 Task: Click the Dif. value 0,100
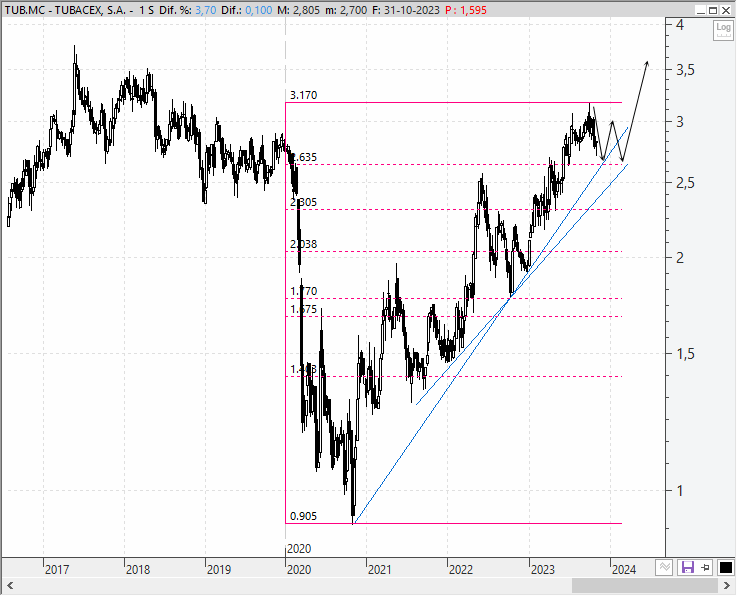coord(259,10)
